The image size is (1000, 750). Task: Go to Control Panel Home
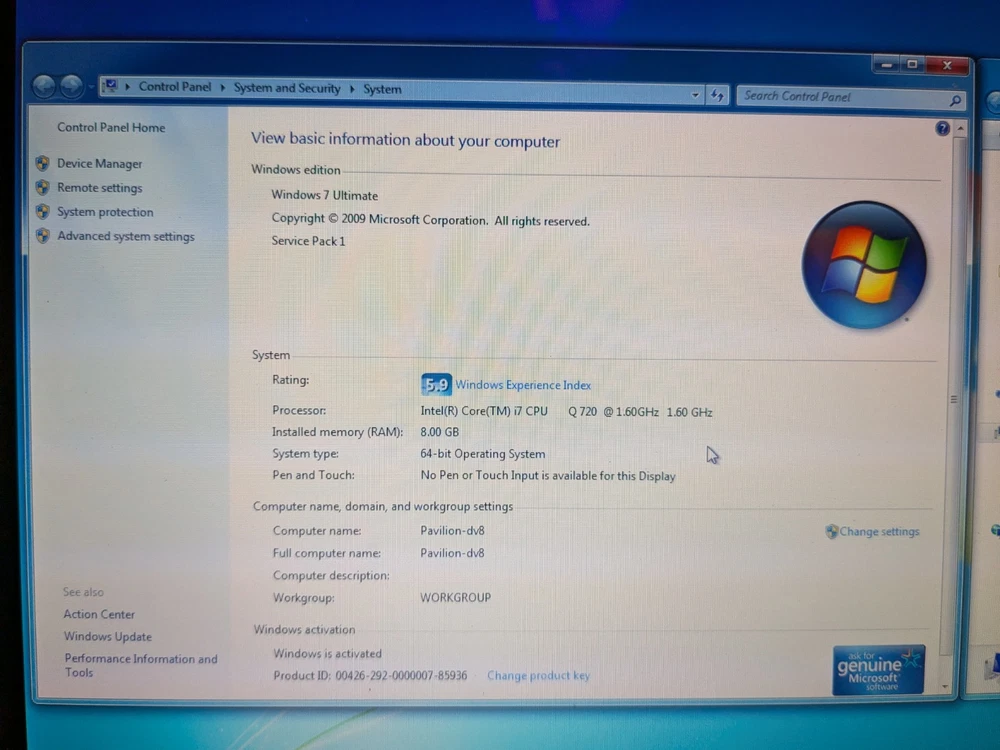[x=111, y=128]
